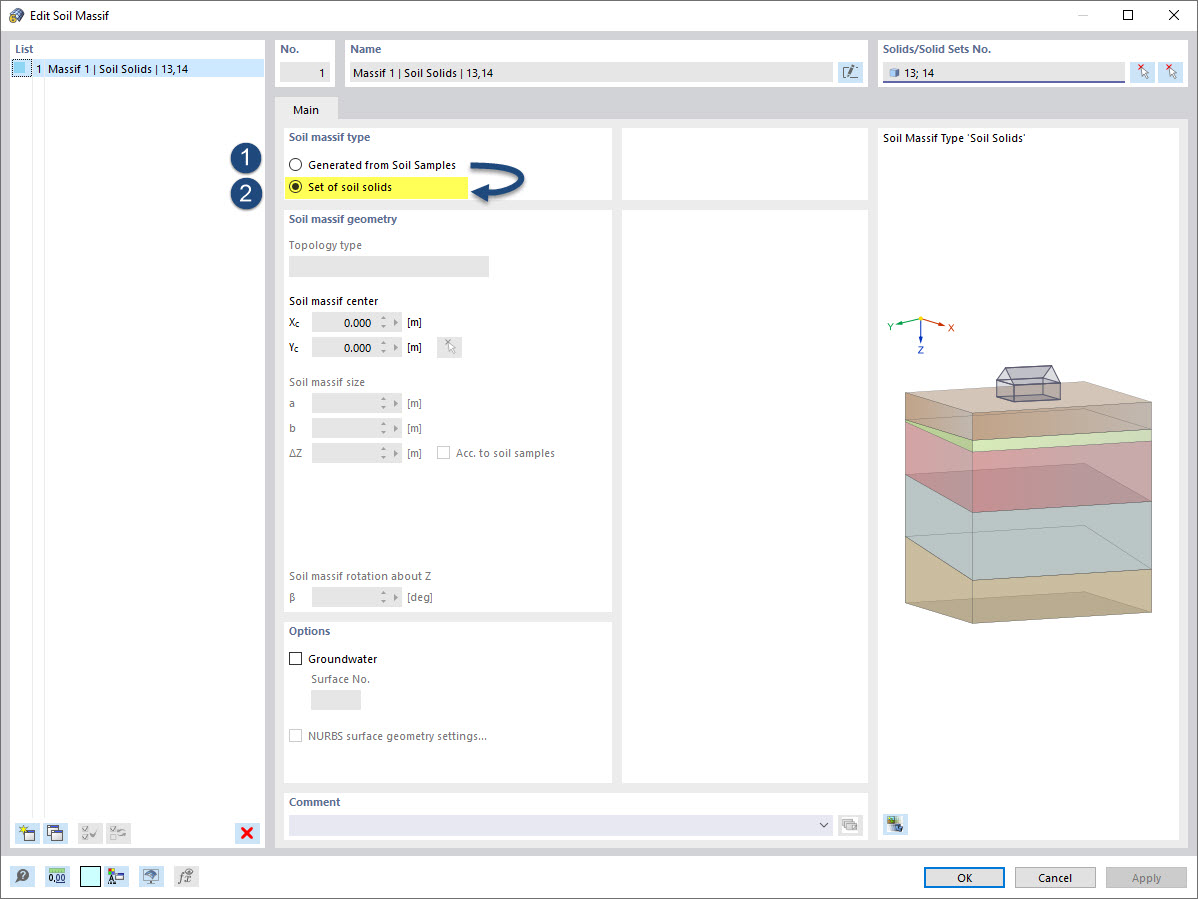Click the list item color square for Massif 1

21,69
